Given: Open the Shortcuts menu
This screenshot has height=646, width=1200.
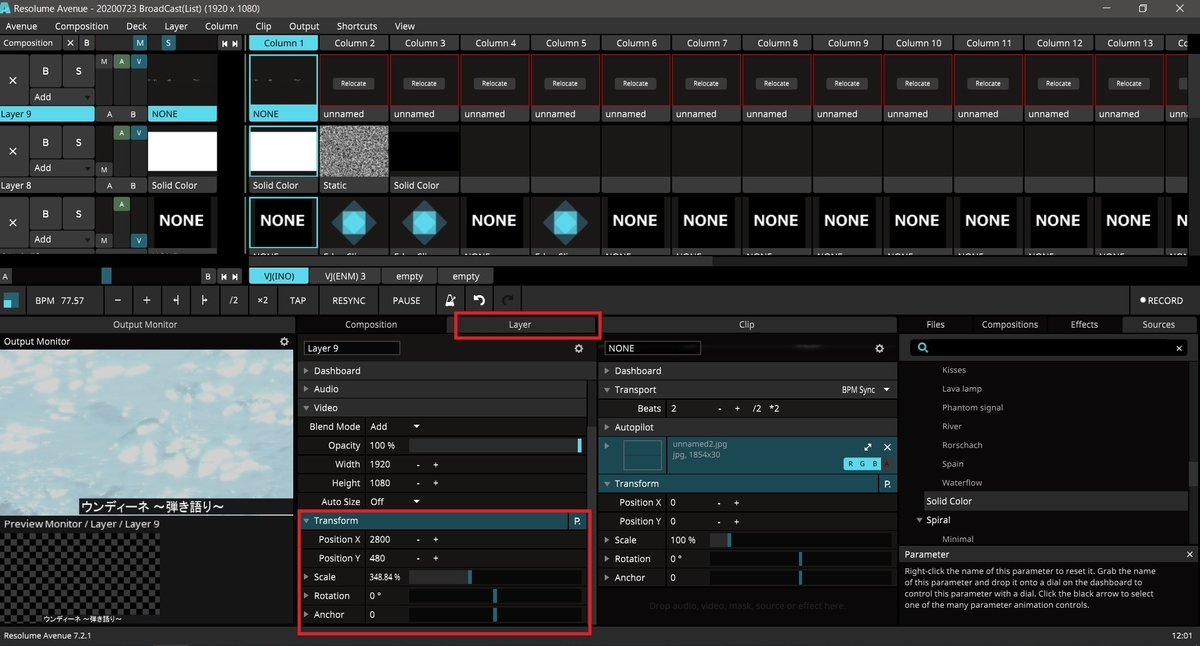Looking at the screenshot, I should pos(357,26).
